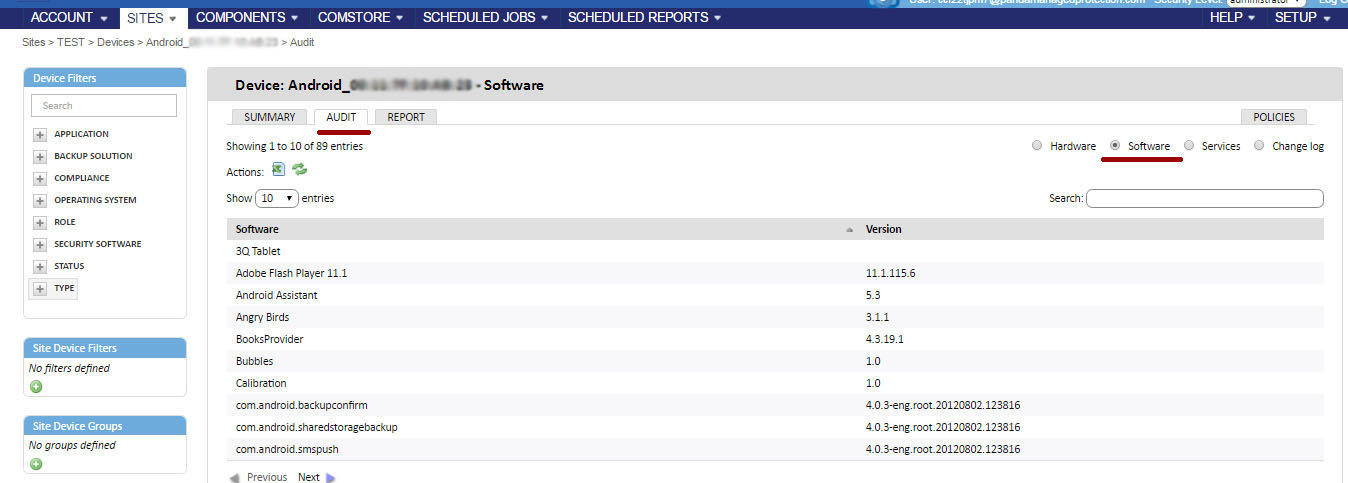The image size is (1348, 483).
Task: Expand the COMPLIANCE filter
Action: 40,179
